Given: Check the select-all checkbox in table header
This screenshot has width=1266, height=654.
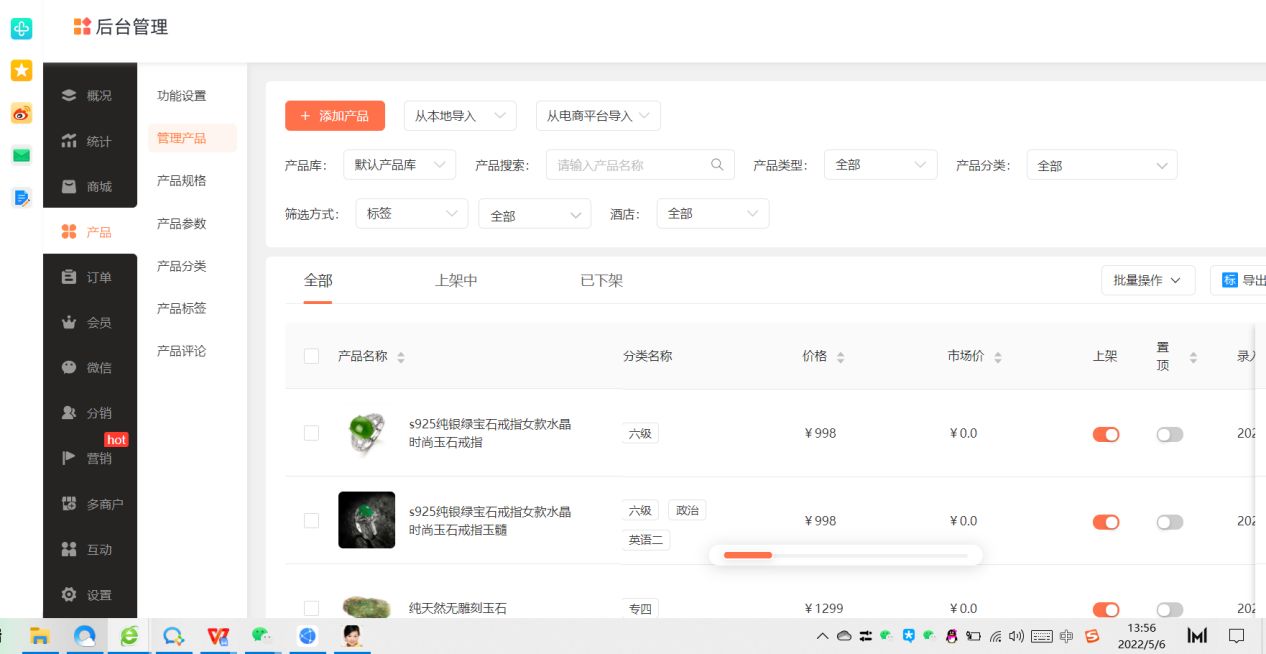Looking at the screenshot, I should point(311,355).
